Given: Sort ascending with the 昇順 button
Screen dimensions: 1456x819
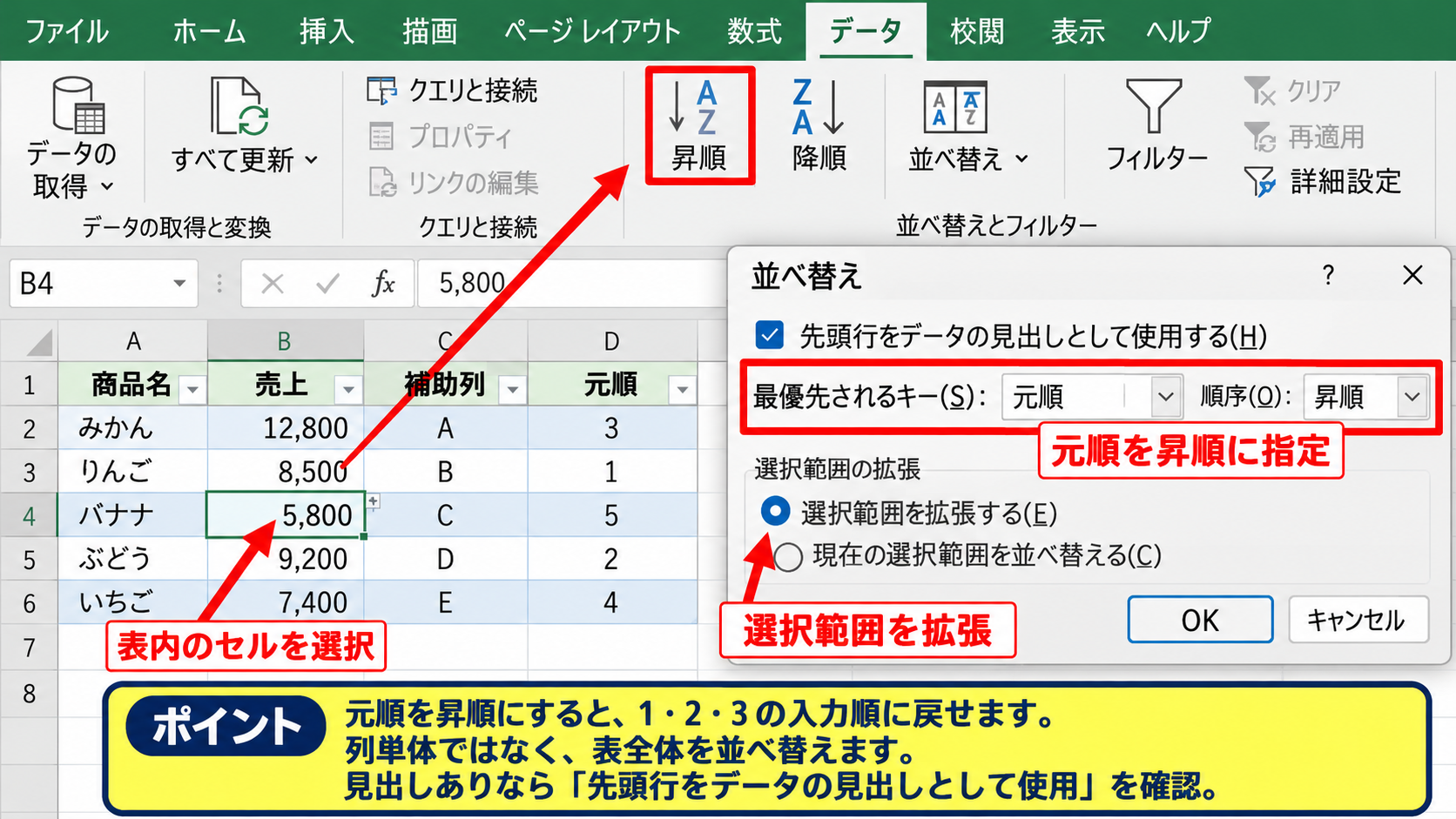Looking at the screenshot, I should 699,125.
